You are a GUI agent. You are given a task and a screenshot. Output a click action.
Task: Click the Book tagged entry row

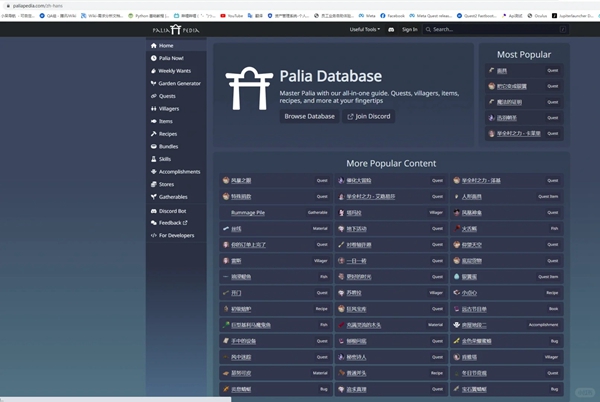(x=506, y=309)
